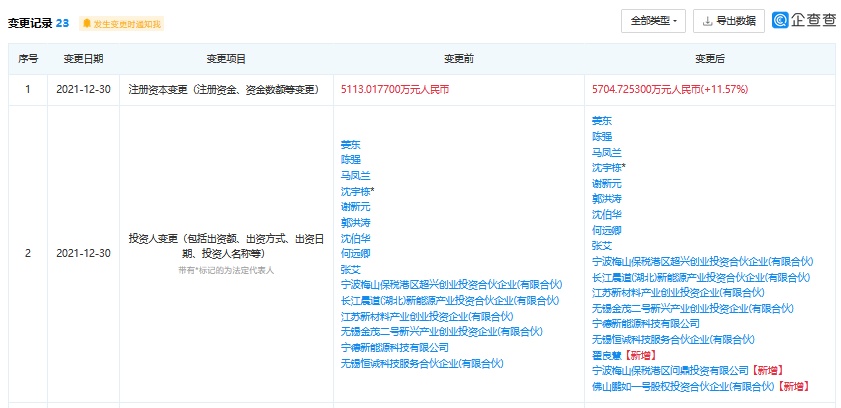The image size is (841, 408).
Task: Click the 变更后 column header
Action: click(710, 59)
